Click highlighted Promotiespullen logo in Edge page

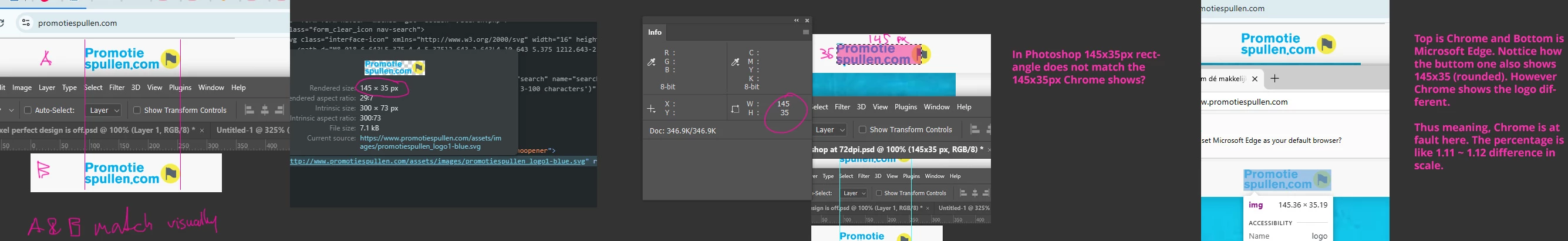[x=1287, y=180]
